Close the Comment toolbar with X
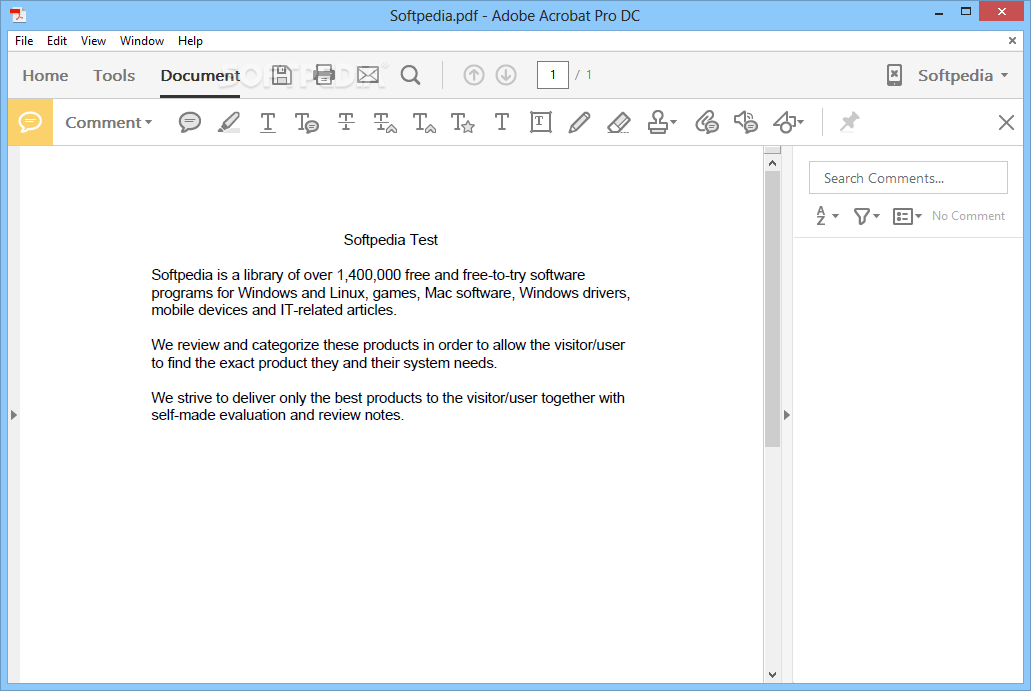 tap(1006, 122)
